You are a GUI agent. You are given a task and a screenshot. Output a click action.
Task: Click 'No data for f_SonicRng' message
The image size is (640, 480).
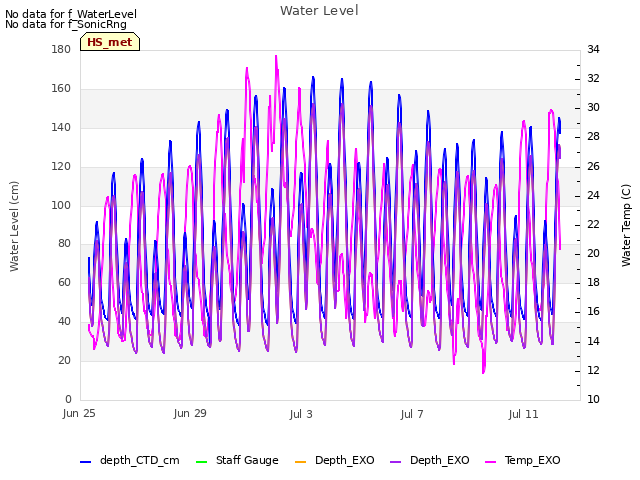66,24
